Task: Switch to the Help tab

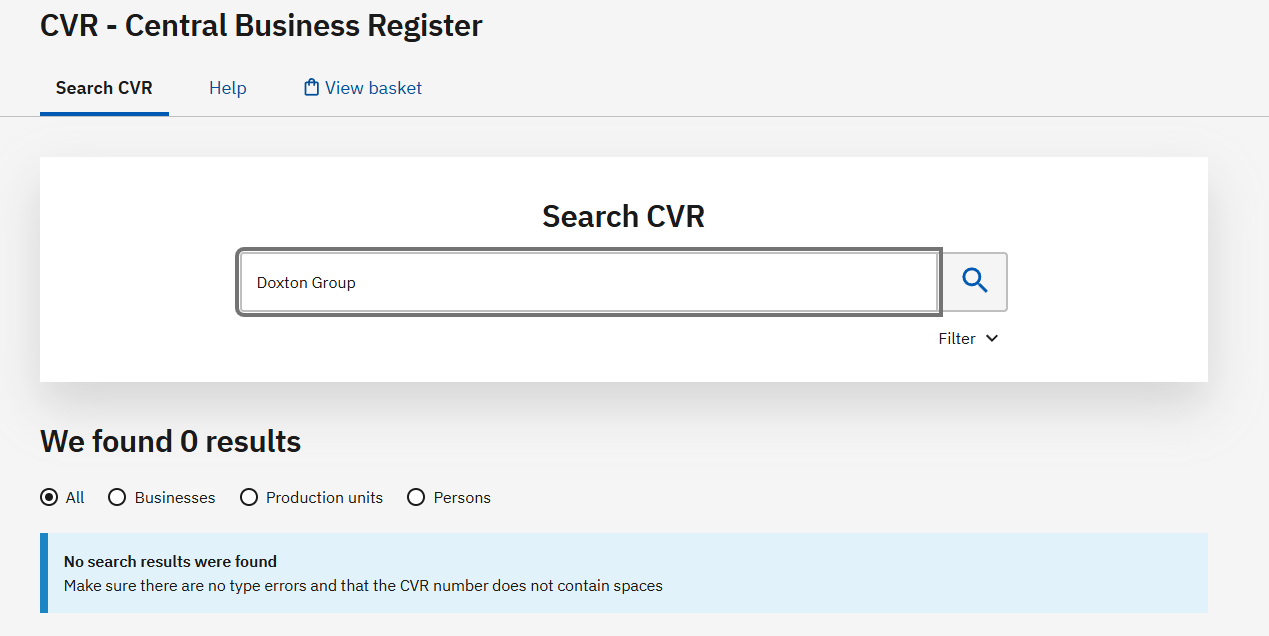Action: (x=228, y=88)
